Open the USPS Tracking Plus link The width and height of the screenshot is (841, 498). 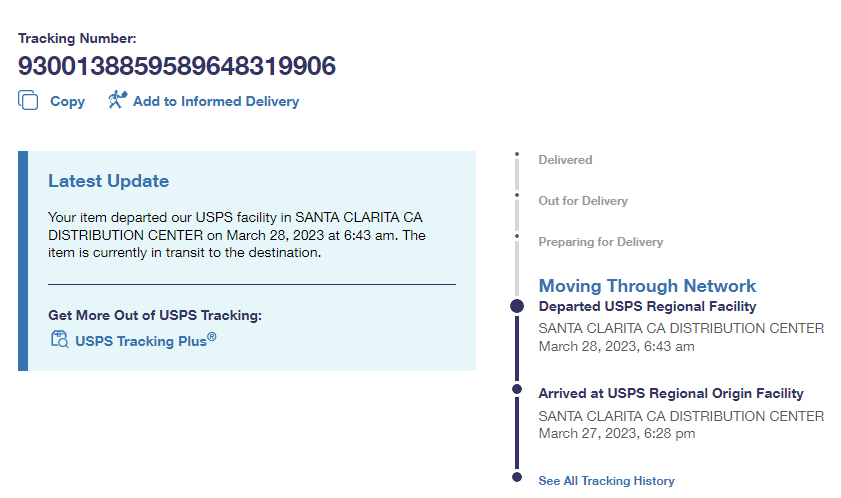tap(145, 340)
